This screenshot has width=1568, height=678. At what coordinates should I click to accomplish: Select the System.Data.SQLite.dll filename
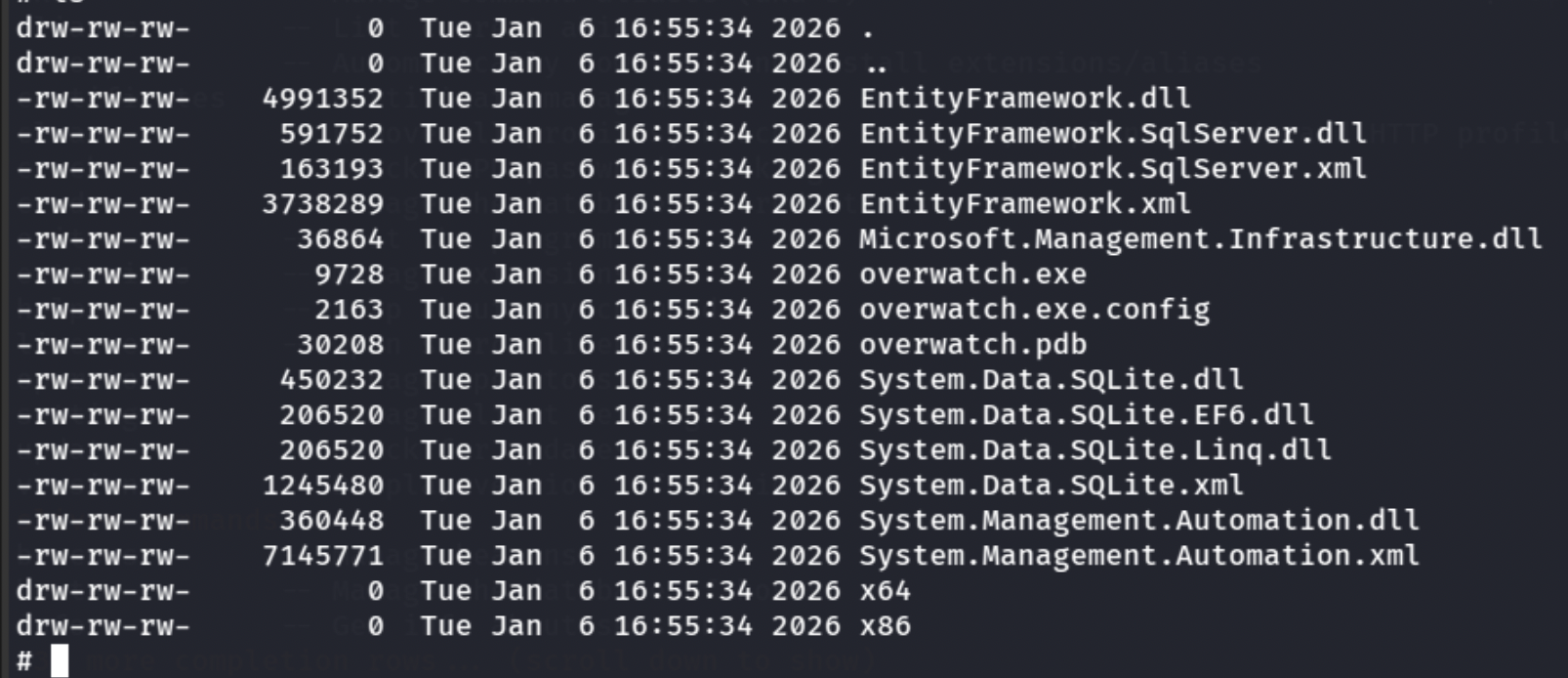pyautogui.click(x=1052, y=380)
